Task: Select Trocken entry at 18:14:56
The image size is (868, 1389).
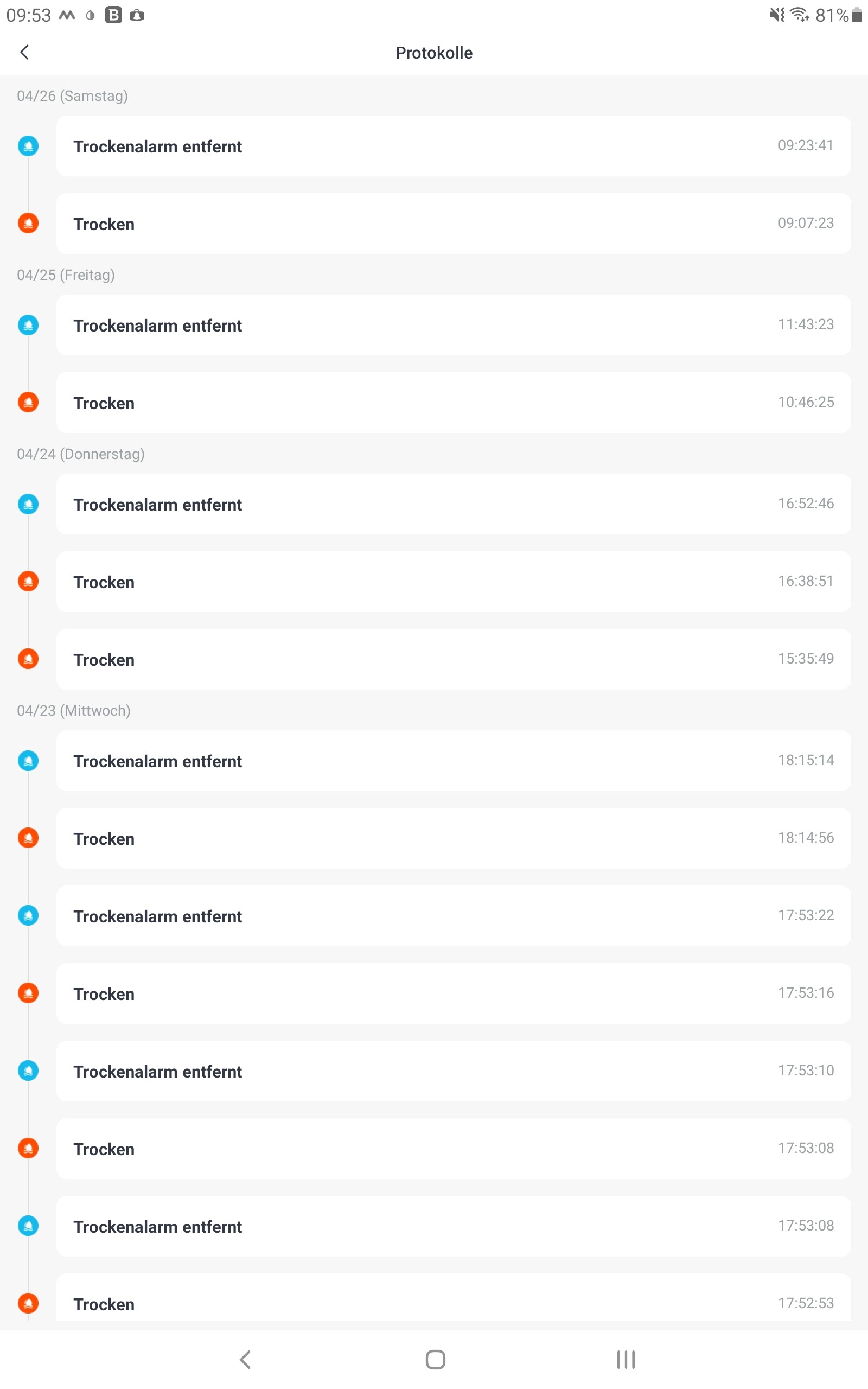Action: tap(454, 838)
